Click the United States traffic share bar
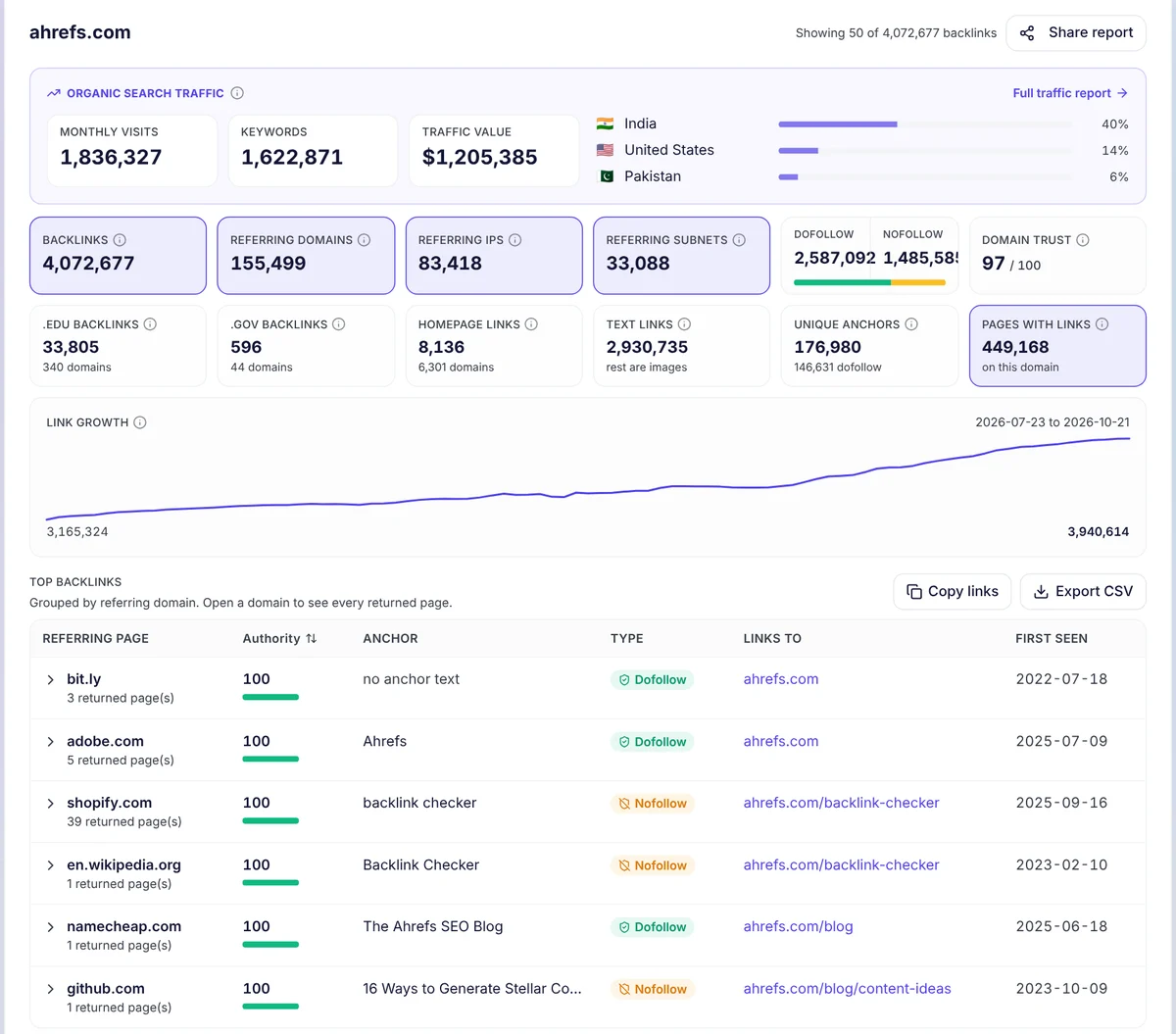Screen dimensions: 1176x1034 coord(925,151)
